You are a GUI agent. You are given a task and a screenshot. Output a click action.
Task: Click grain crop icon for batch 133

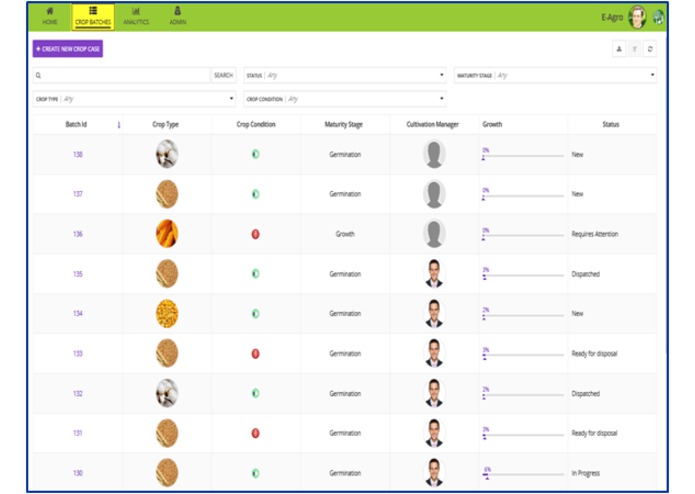[x=167, y=353]
